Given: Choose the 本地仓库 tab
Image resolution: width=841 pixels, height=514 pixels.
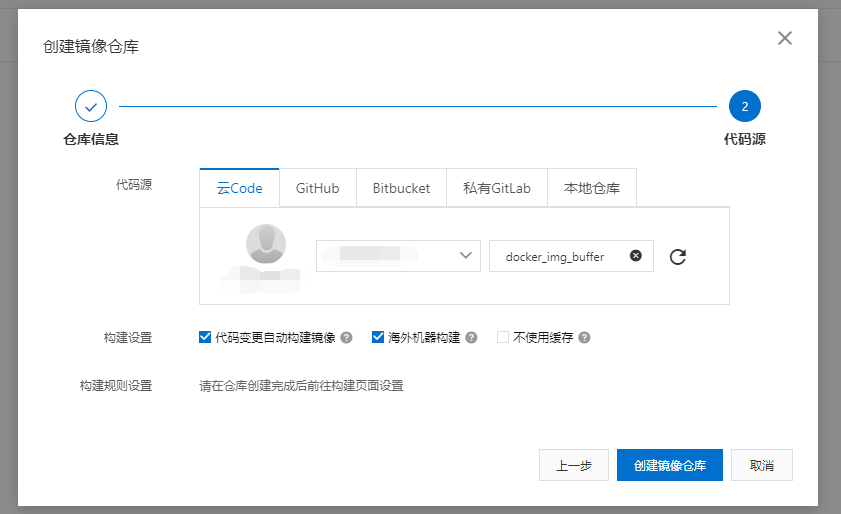Looking at the screenshot, I should tap(591, 188).
